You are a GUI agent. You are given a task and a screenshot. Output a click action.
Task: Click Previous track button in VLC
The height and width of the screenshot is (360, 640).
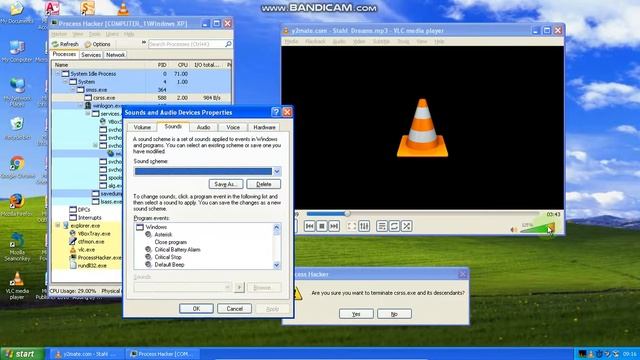tap(309, 226)
